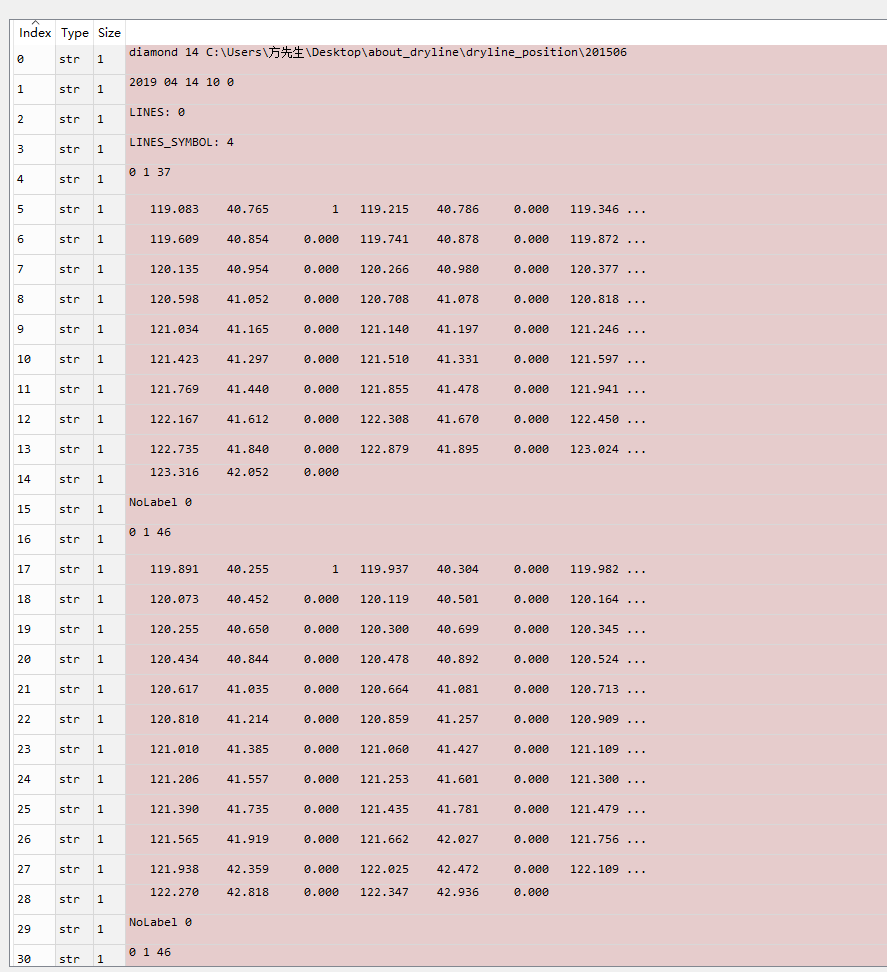Select the row value beginning 121.769
887x972 pixels.
click(x=506, y=389)
